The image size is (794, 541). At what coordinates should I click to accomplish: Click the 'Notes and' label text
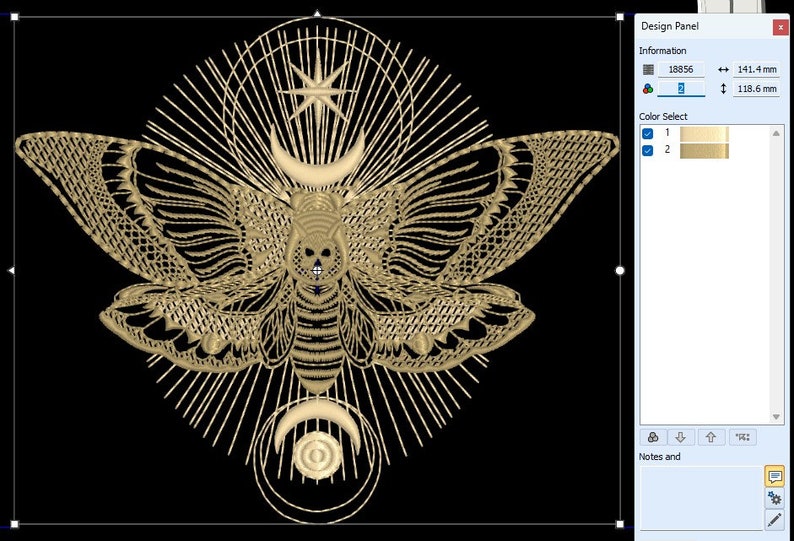click(x=659, y=456)
